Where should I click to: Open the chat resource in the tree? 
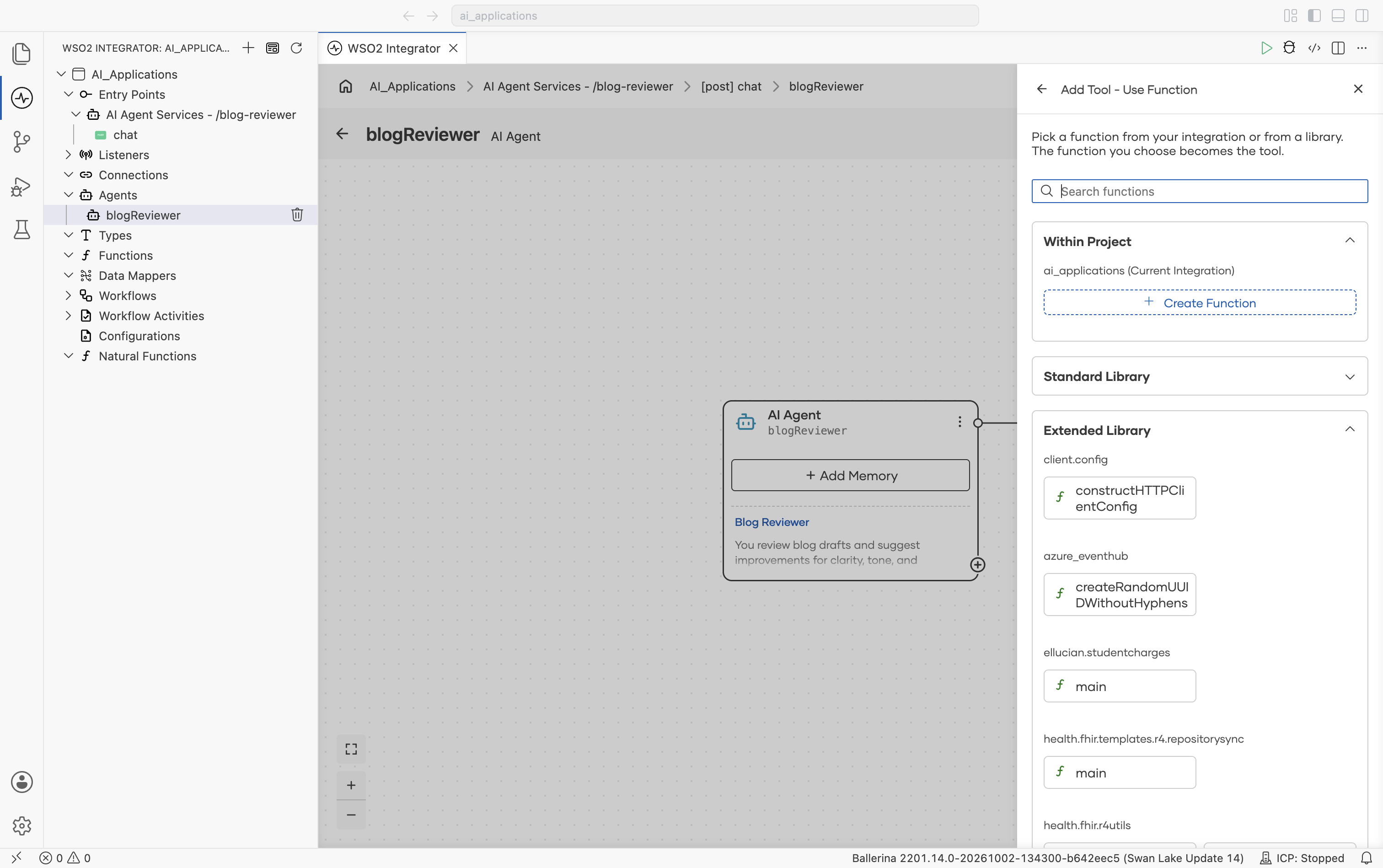125,134
